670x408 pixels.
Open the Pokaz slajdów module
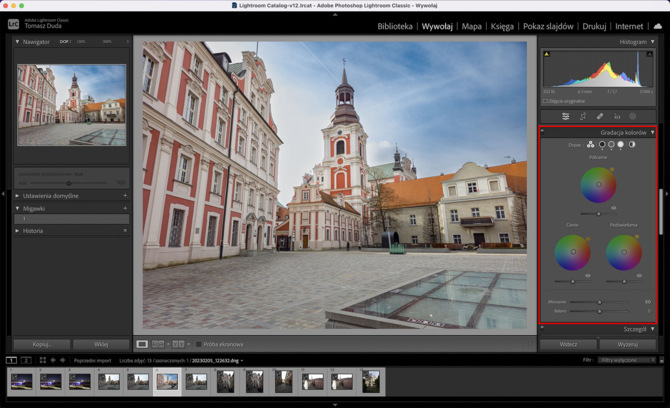548,26
